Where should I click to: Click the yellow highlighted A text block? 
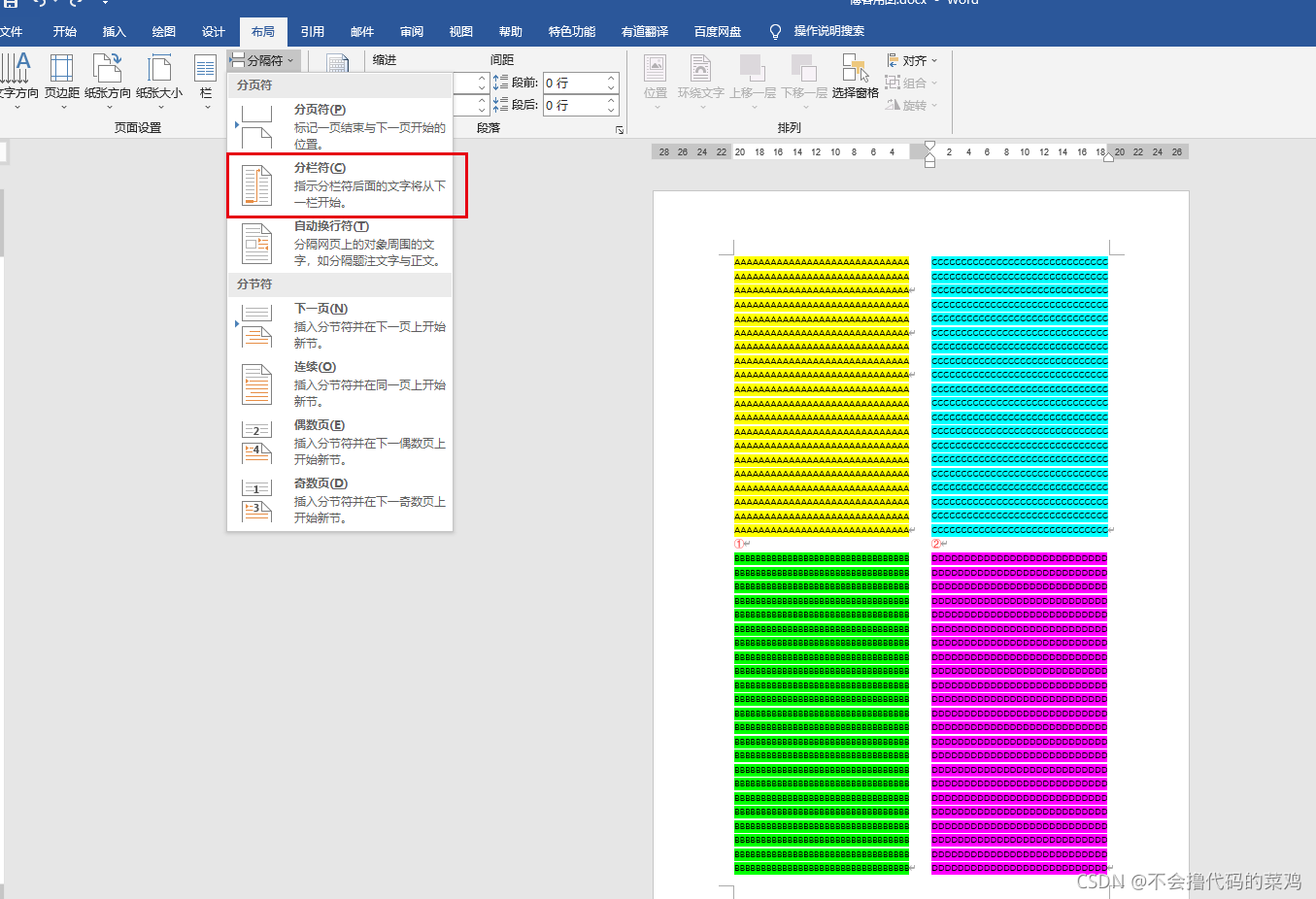click(x=822, y=395)
